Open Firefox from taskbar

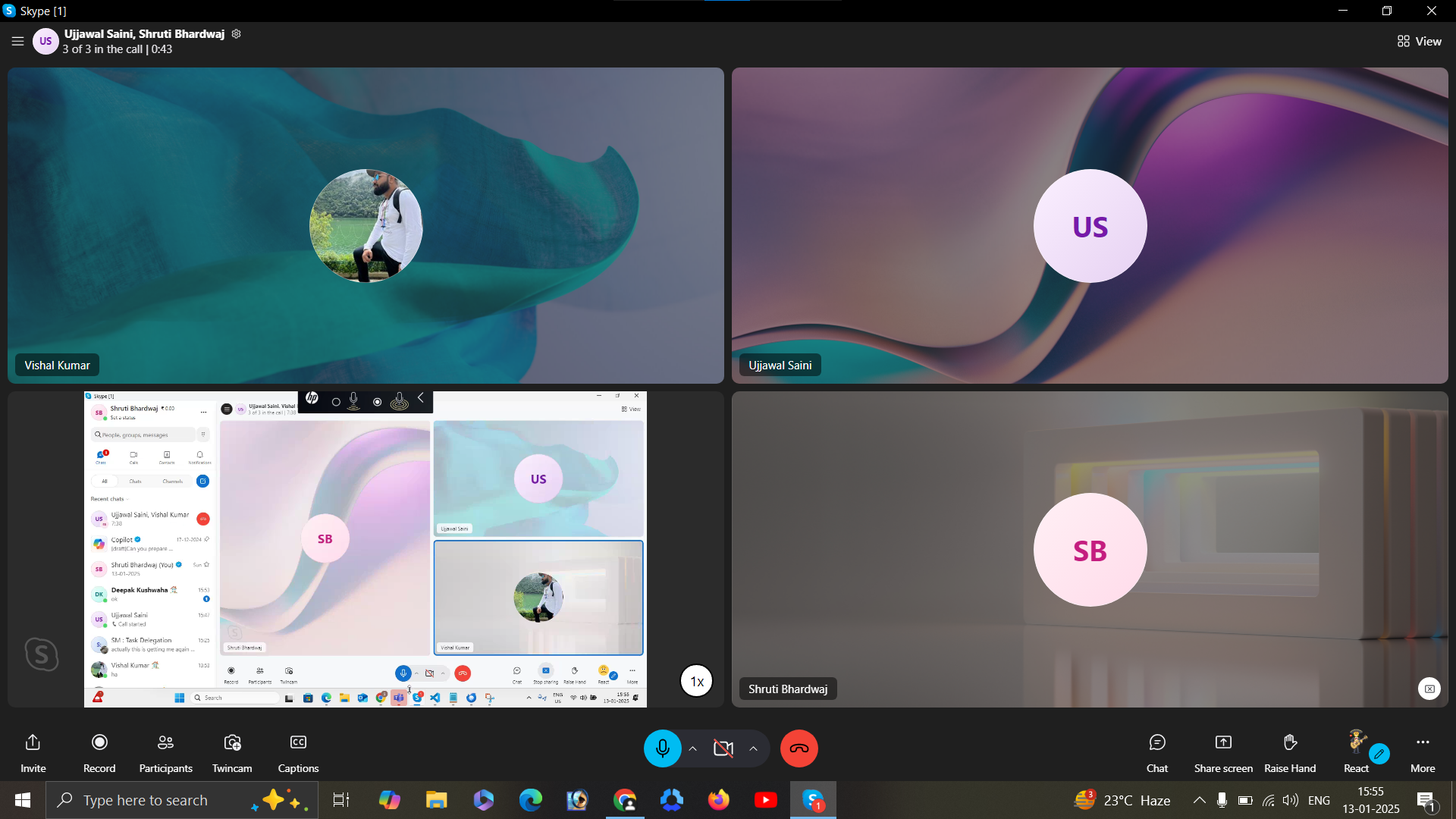[719, 800]
